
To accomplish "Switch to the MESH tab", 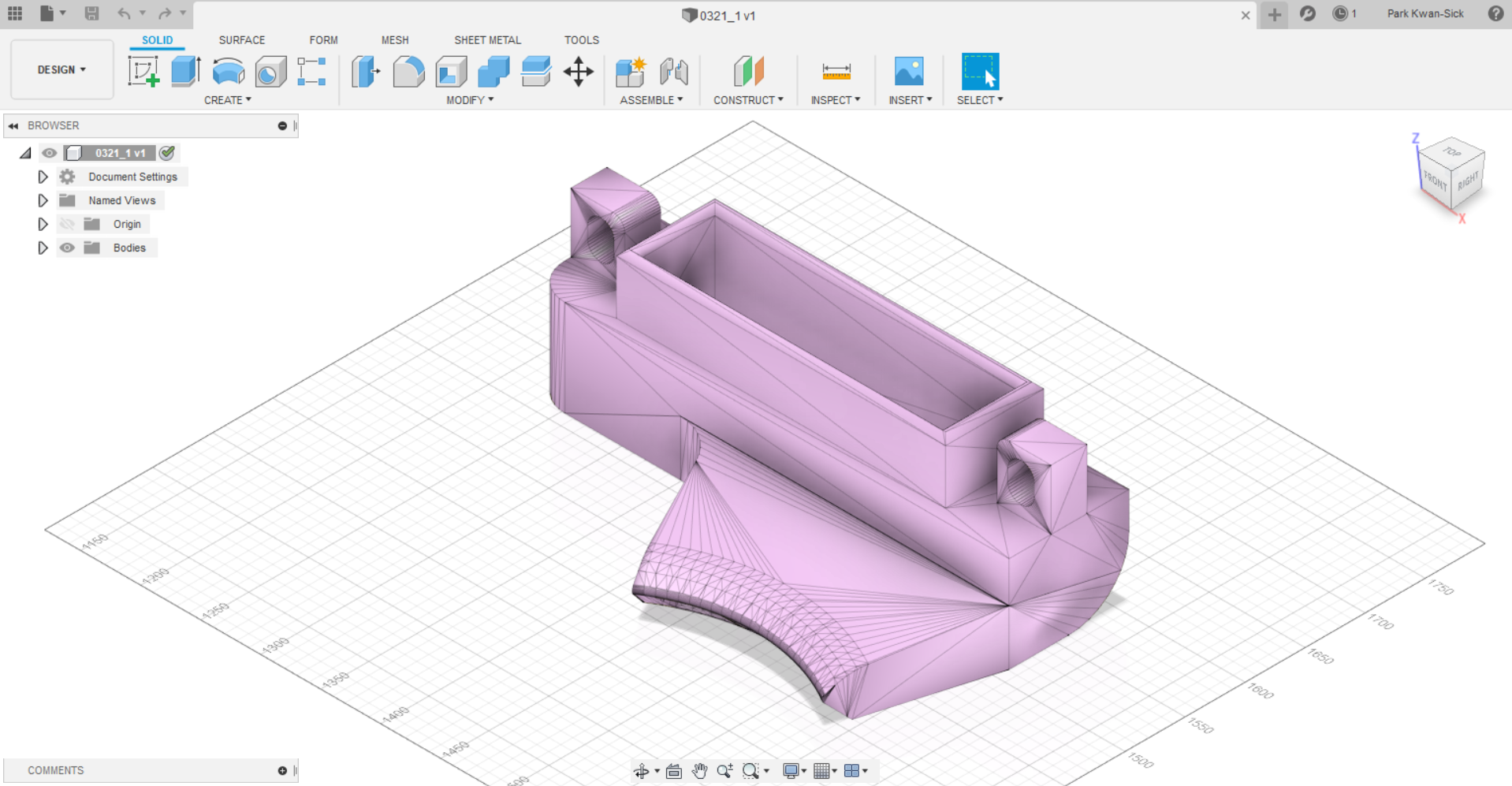I will (x=395, y=40).
